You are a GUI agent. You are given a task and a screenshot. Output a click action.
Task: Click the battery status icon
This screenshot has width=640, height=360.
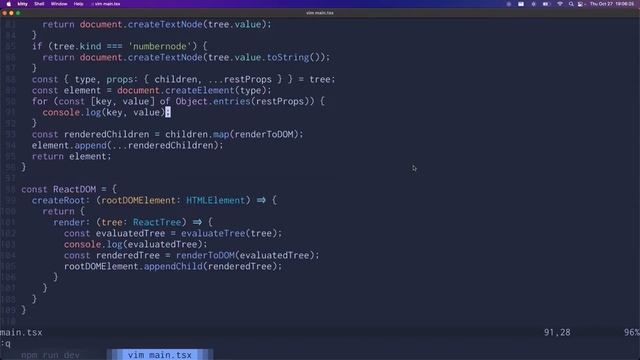coord(546,4)
